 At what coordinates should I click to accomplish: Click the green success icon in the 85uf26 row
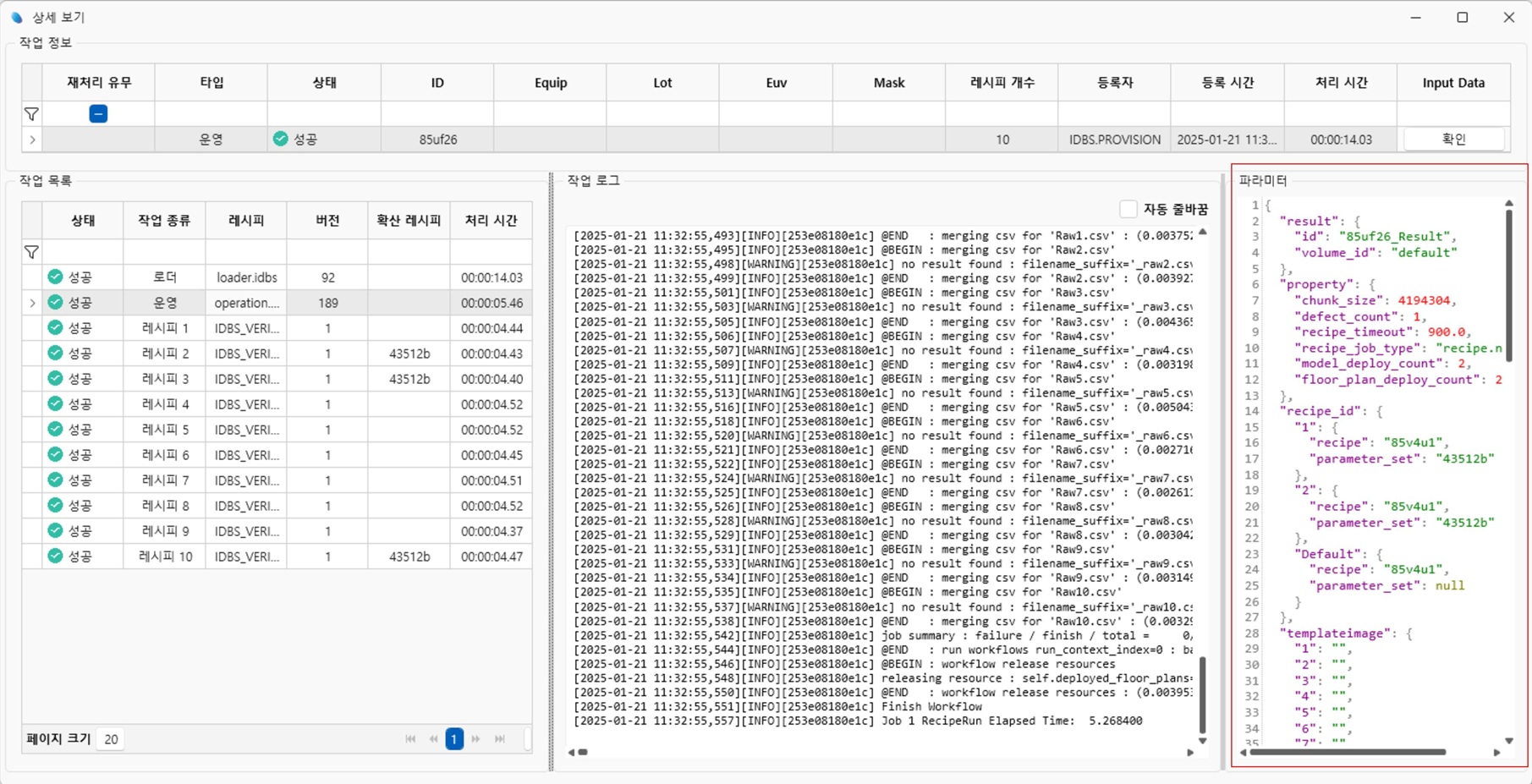[281, 140]
